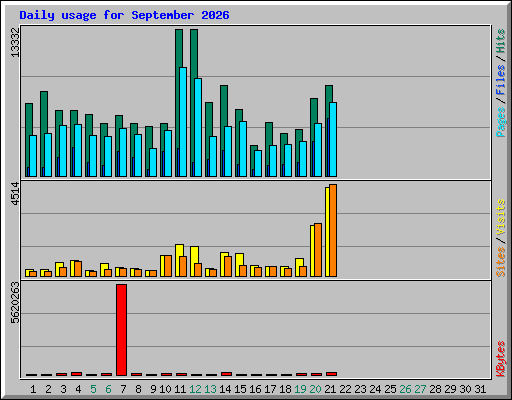Click day label 7 on the x-axis
Image resolution: width=512 pixels, height=400 pixels.
pyautogui.click(x=123, y=389)
